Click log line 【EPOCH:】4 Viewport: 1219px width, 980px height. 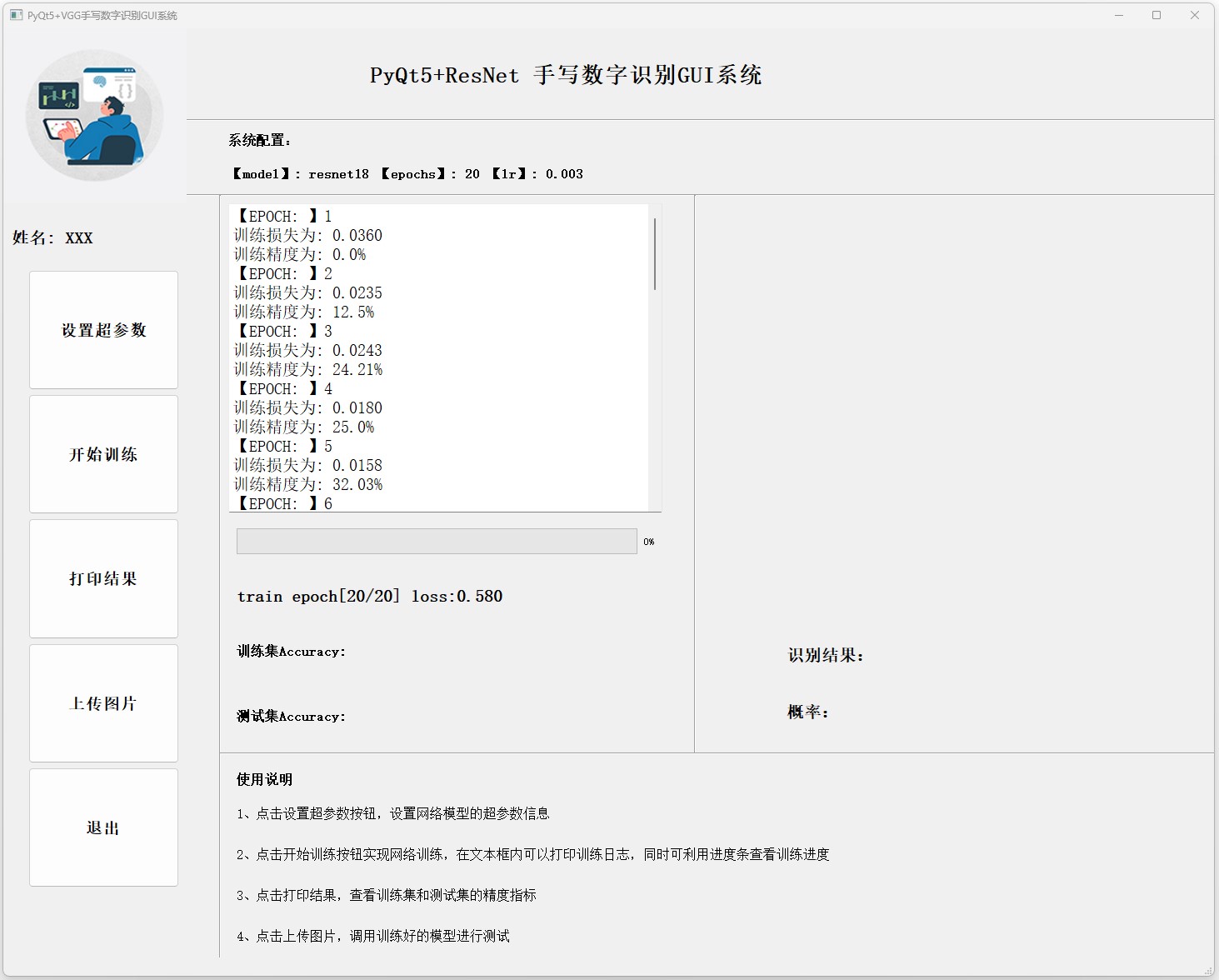(x=283, y=388)
